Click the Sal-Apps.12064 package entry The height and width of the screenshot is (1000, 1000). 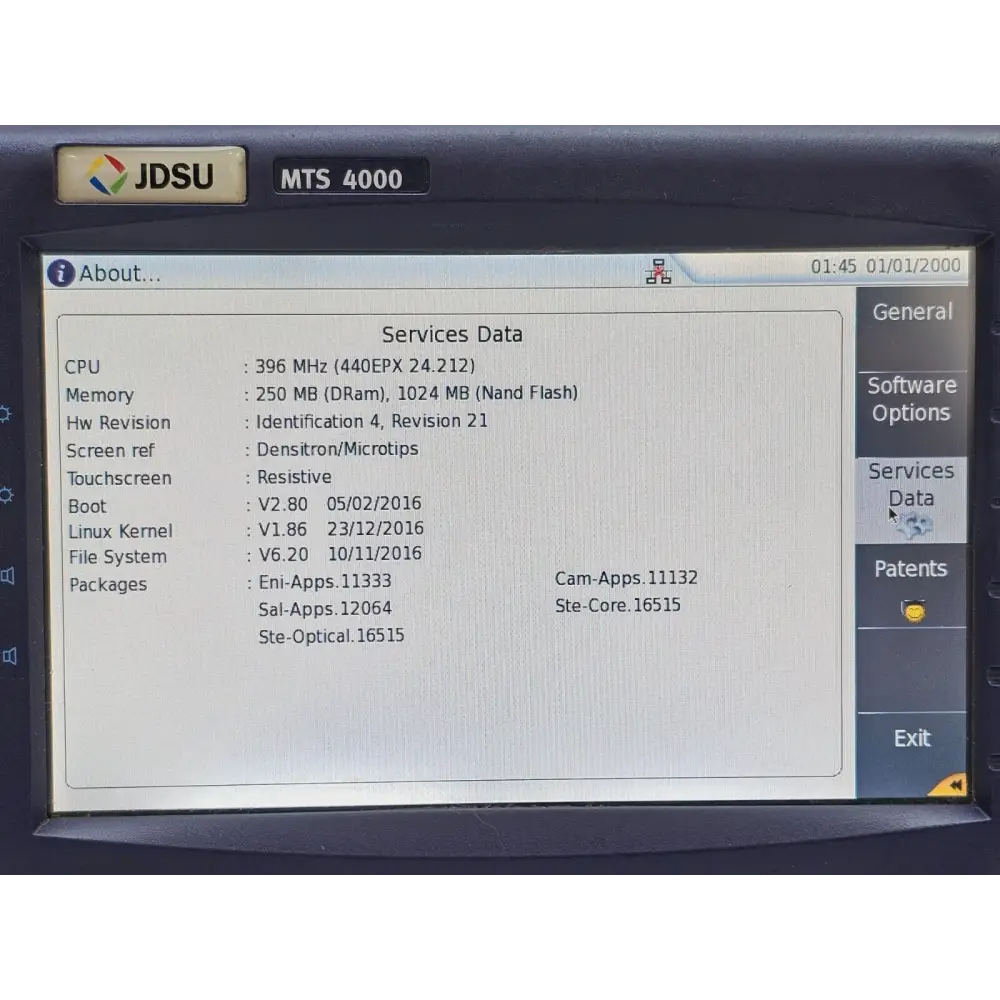pos(325,609)
